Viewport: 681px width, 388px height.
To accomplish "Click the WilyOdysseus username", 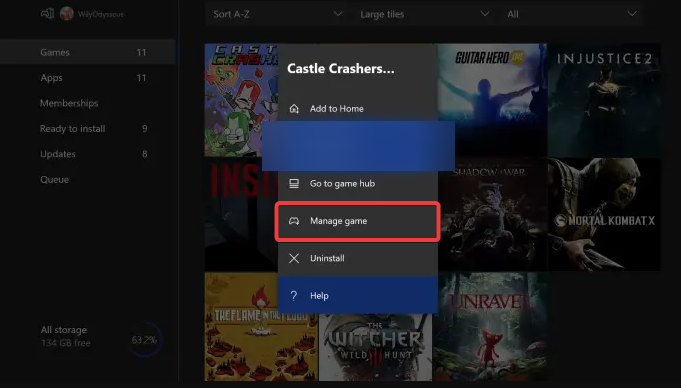I will pyautogui.click(x=100, y=14).
